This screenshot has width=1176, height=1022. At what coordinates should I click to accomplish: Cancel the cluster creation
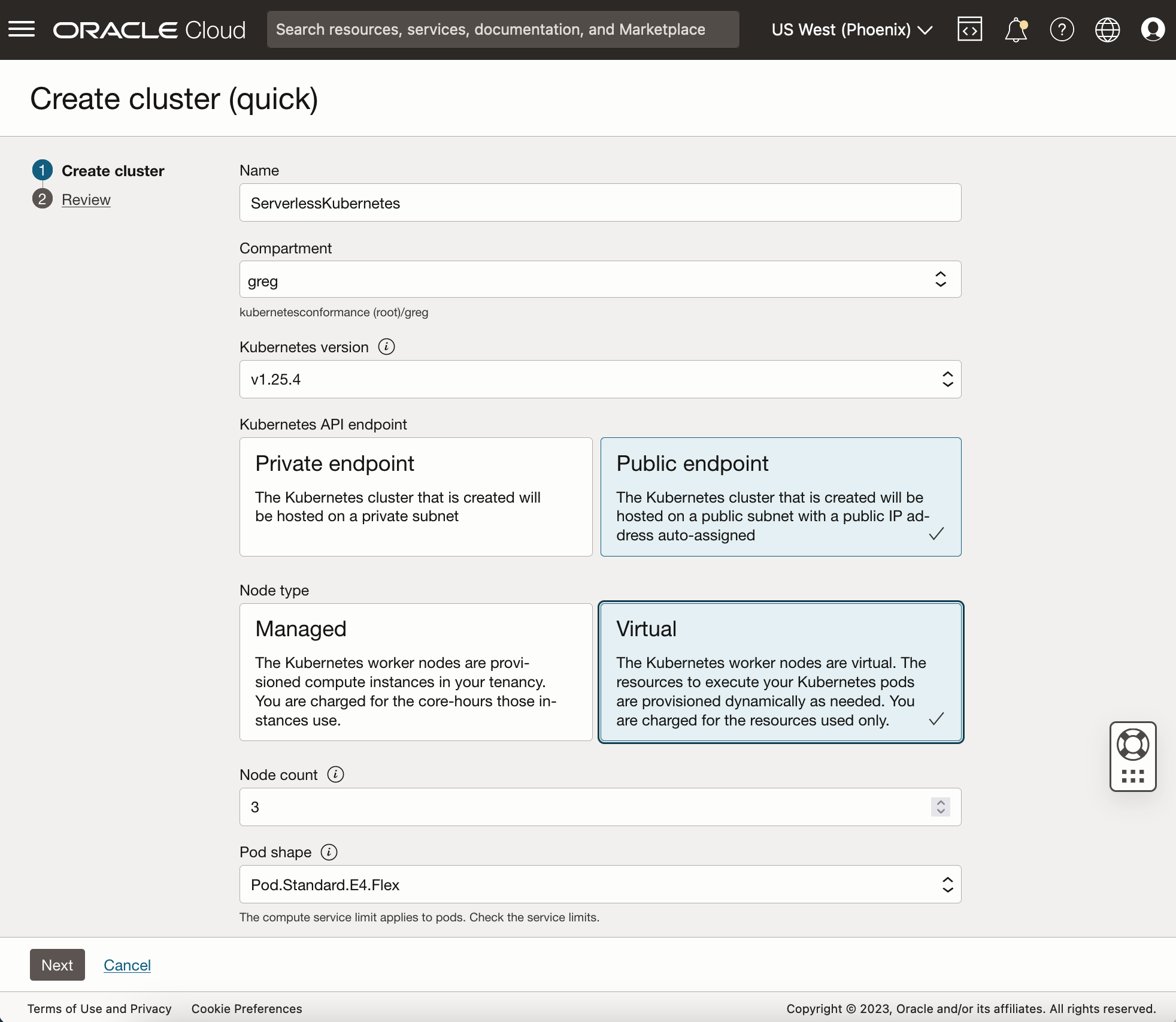tap(127, 964)
